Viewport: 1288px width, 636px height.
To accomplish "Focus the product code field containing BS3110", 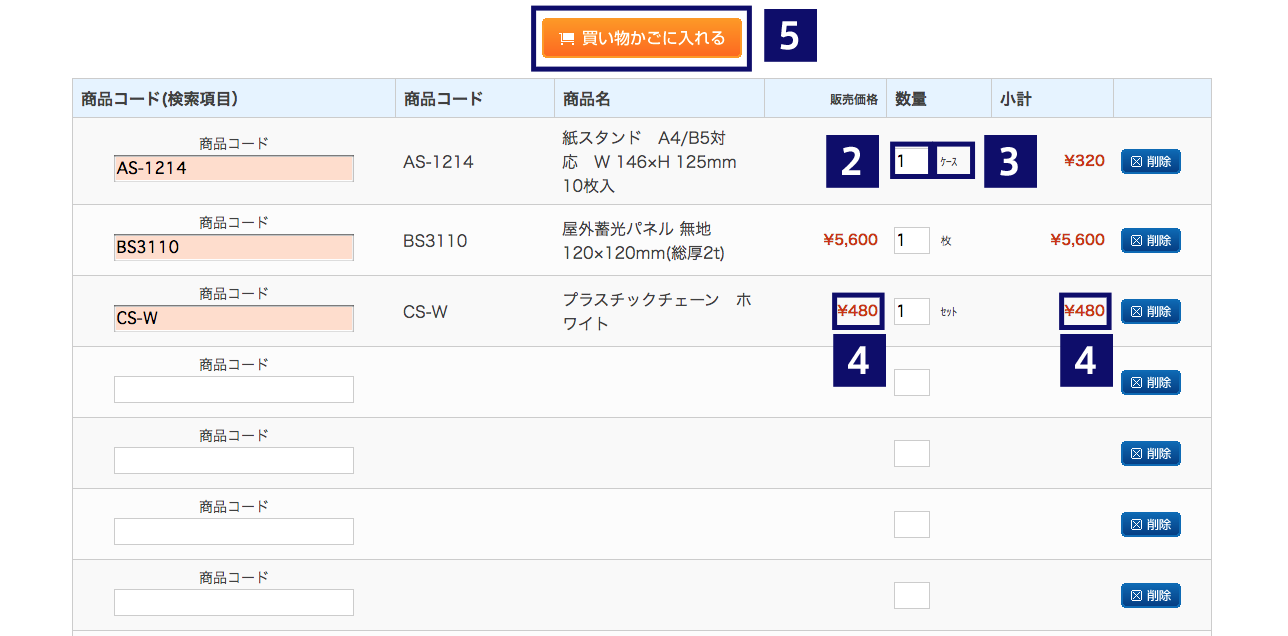I will [234, 247].
